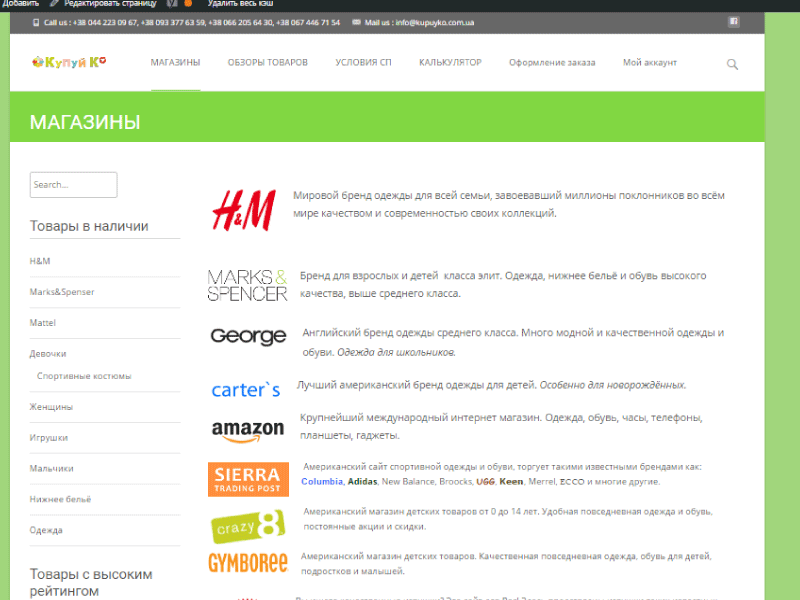The image size is (800, 600).
Task: Click the Facebook icon in the top bar
Action: [734, 22]
